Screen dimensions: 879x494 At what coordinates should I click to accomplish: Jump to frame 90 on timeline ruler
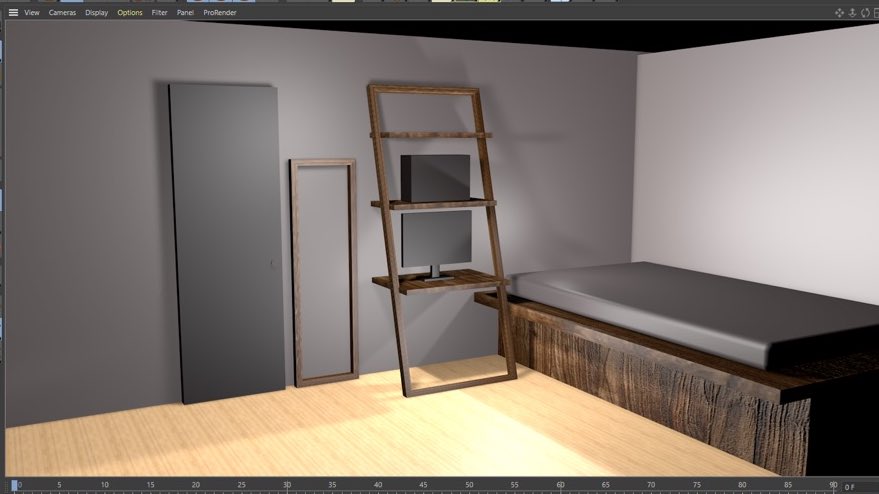(x=833, y=485)
